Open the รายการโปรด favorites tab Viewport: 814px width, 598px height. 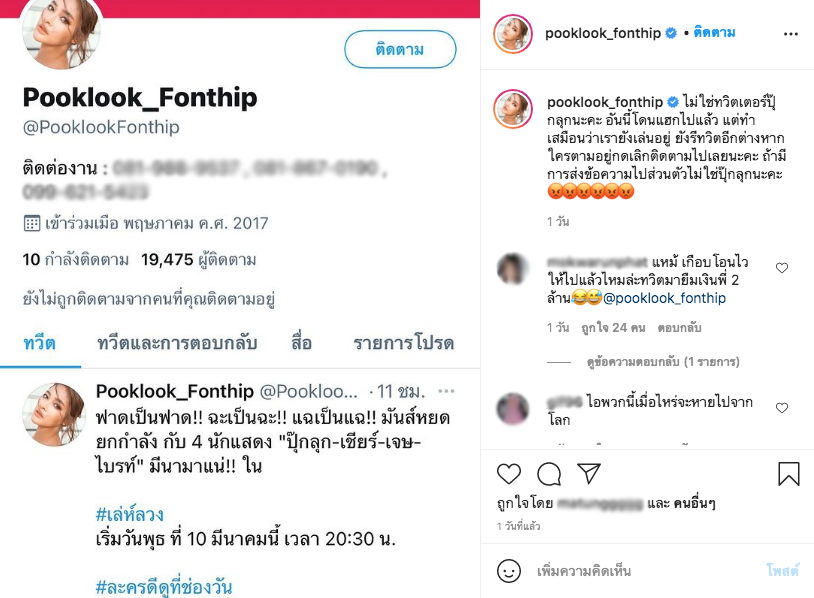point(403,343)
